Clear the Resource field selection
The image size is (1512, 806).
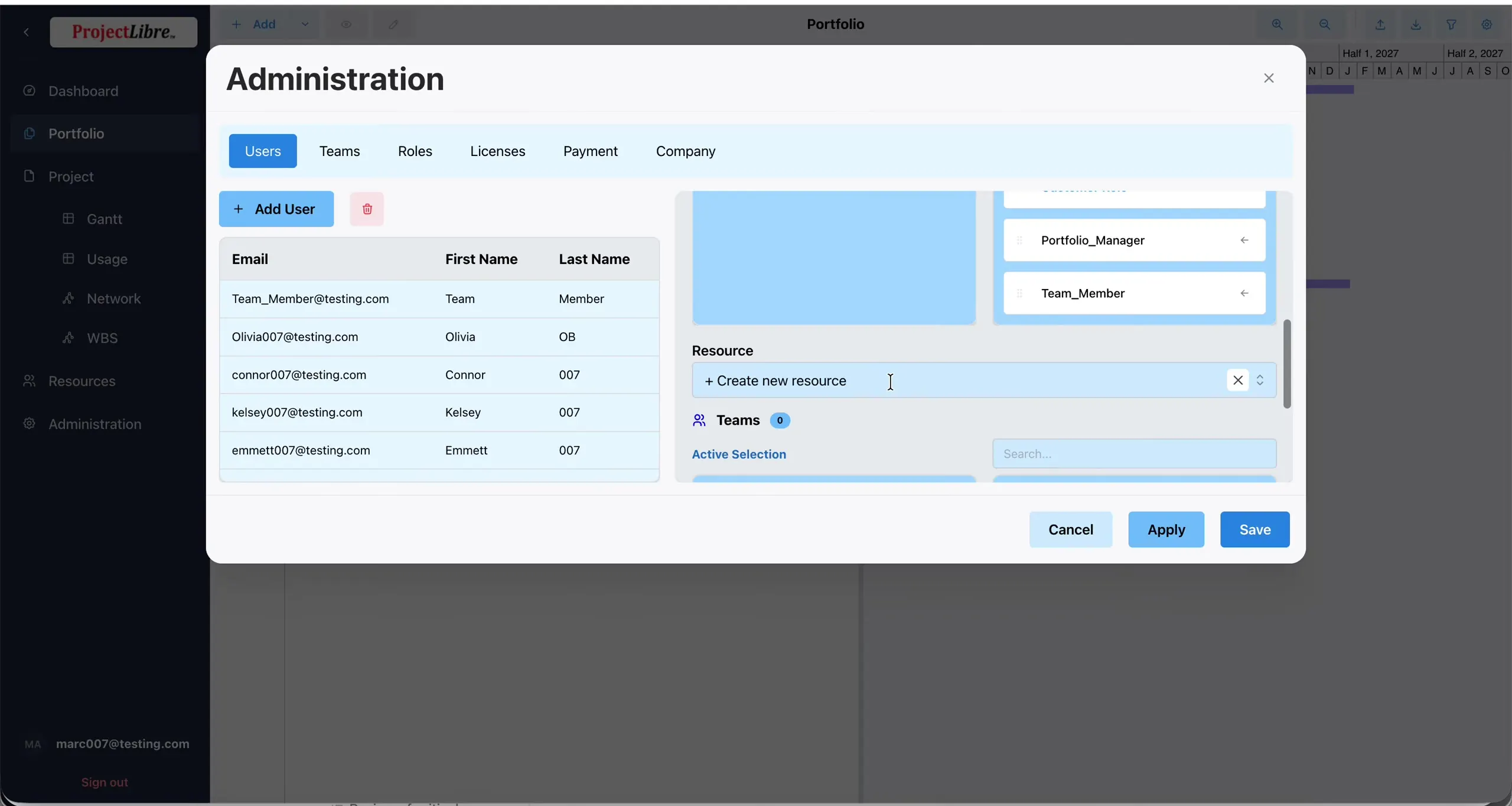point(1237,380)
